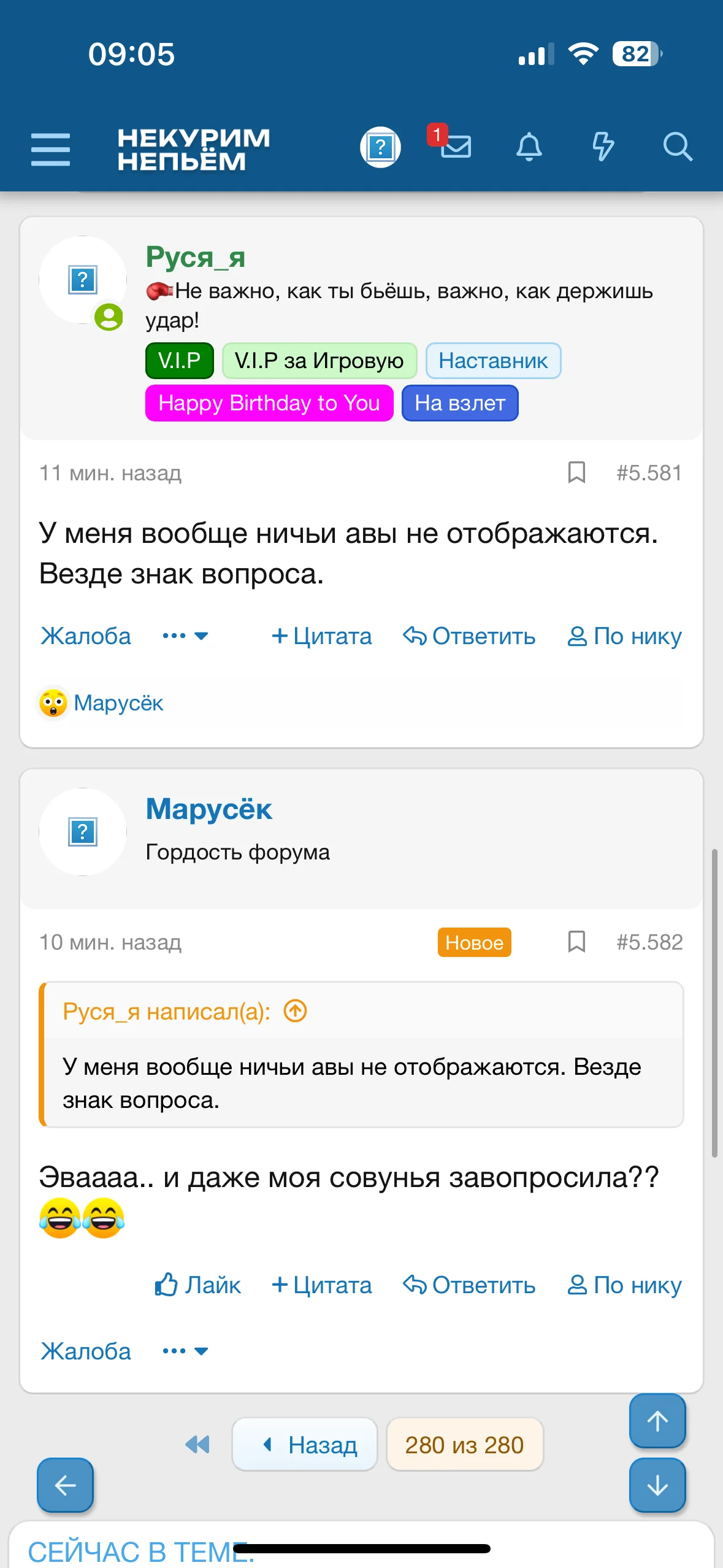Tap the profile avatar in header
Viewport: 723px width, 1568px height.
380,147
